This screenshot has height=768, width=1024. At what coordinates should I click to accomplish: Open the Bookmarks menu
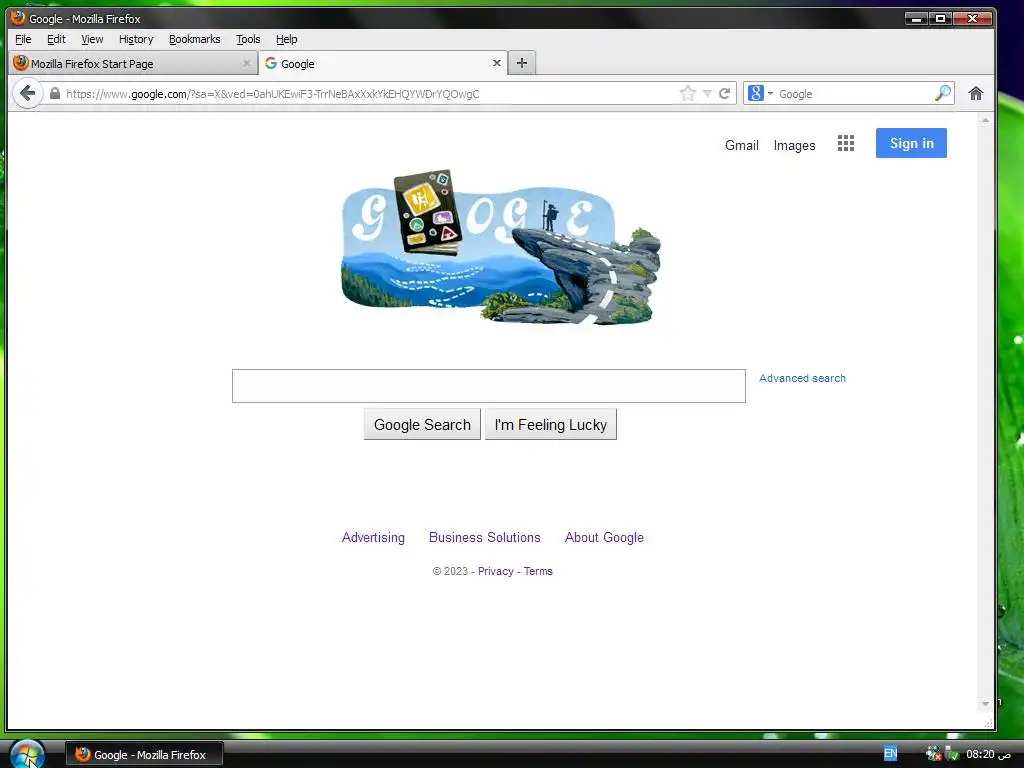(x=195, y=39)
